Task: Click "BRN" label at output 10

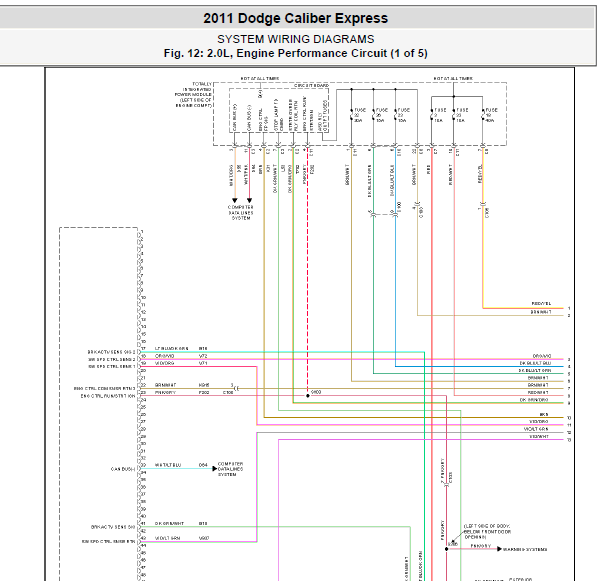Action: pos(544,414)
